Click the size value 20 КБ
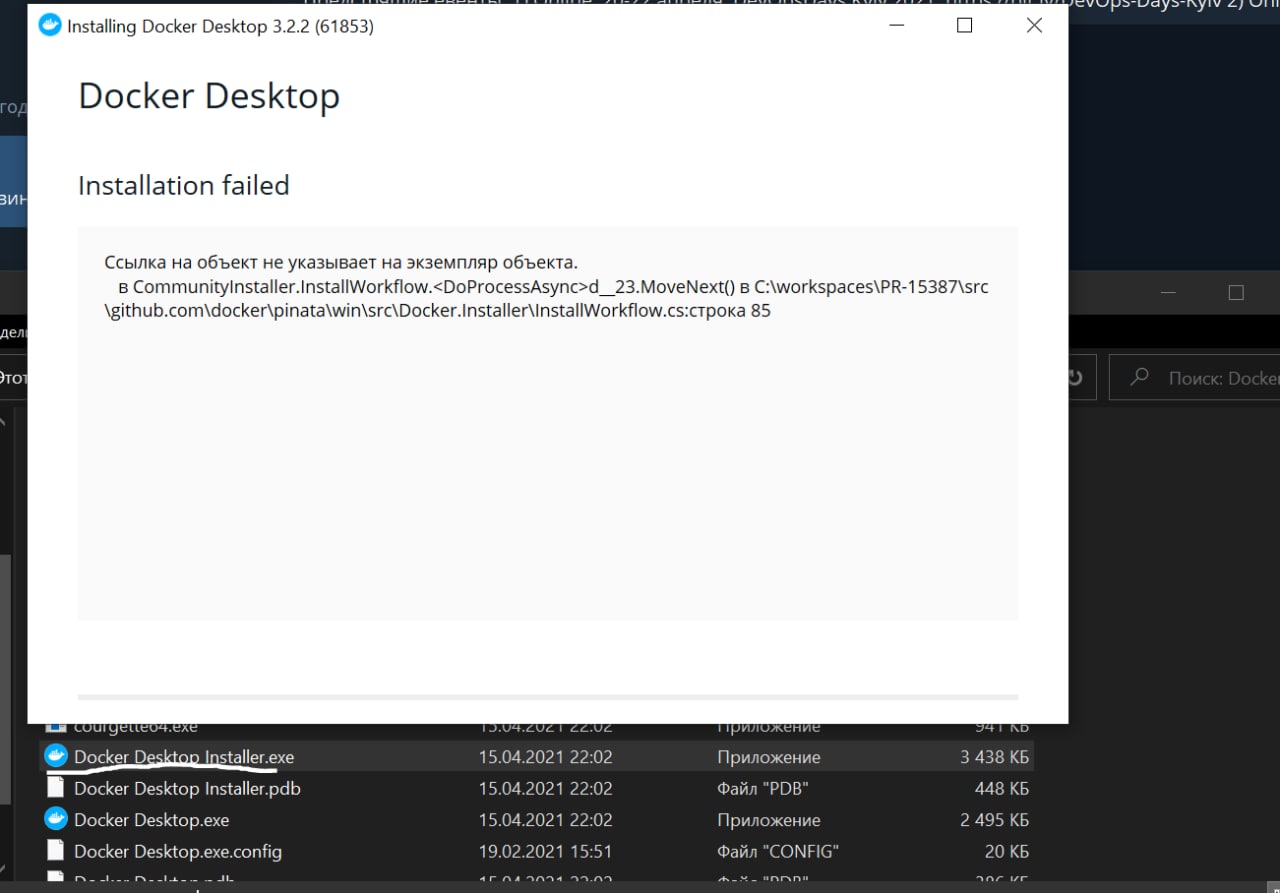The width and height of the screenshot is (1280, 893). click(1008, 851)
